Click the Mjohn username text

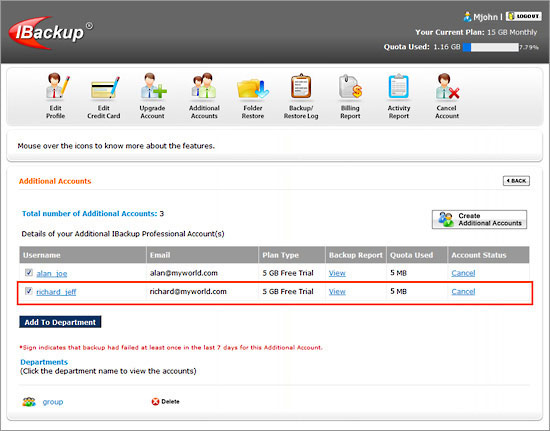(485, 17)
